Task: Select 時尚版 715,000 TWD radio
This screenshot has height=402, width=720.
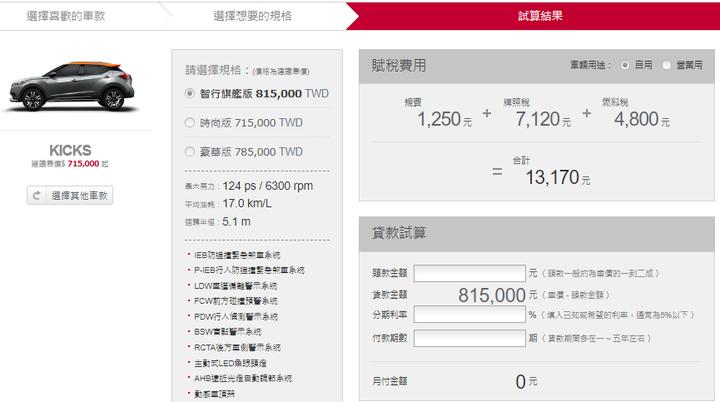Action: tap(190, 123)
